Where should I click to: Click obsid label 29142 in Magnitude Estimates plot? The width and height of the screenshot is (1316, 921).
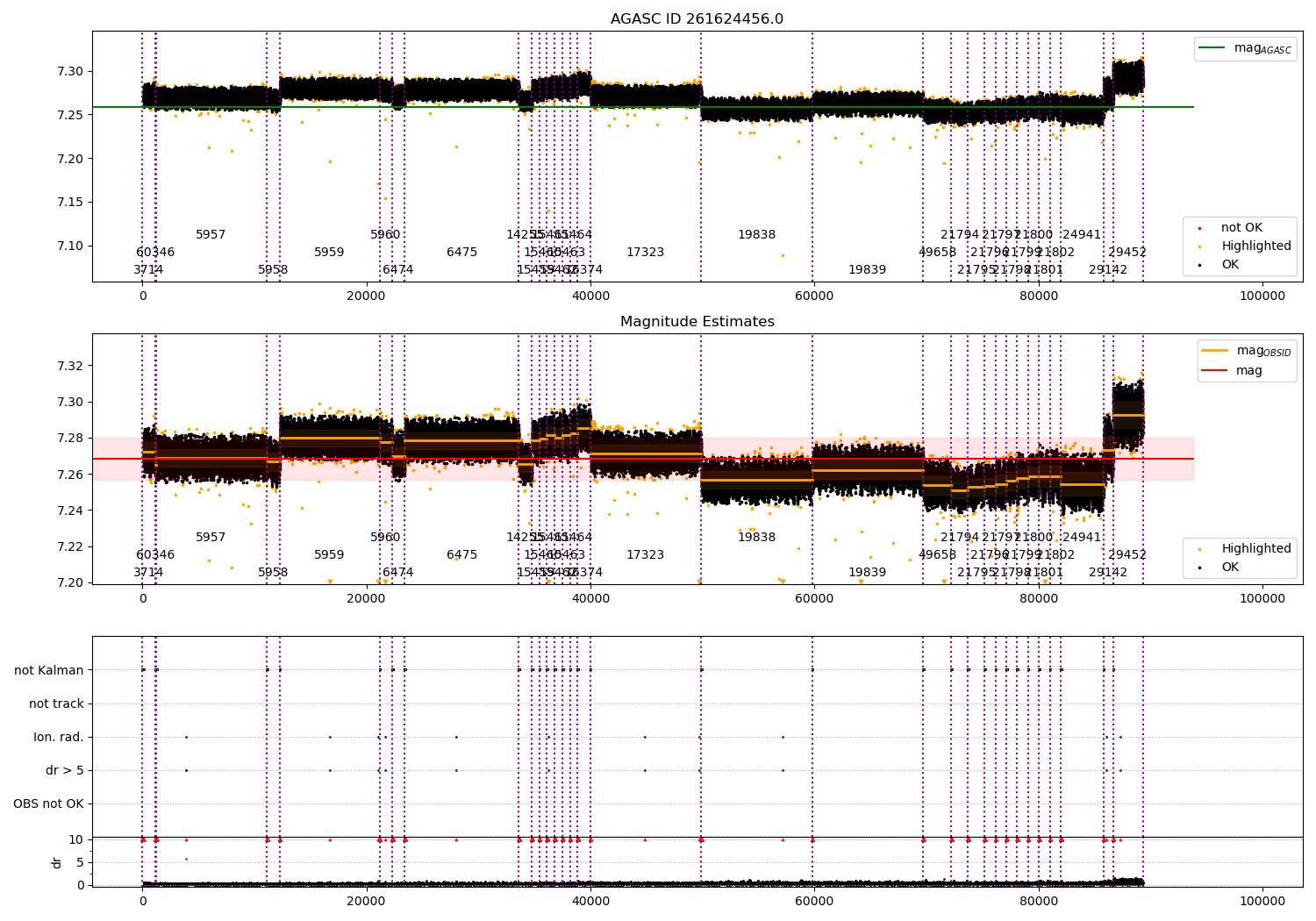[1108, 573]
